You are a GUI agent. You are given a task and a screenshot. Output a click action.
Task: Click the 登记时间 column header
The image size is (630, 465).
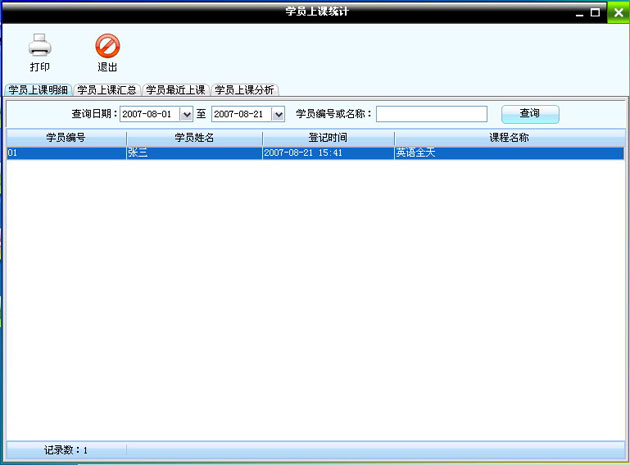[x=328, y=137]
